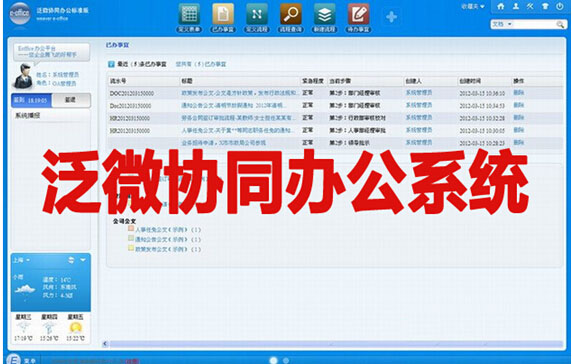This screenshot has height=364, width=572.
Task: Click the 当前步骤 column header
Action: pos(340,81)
